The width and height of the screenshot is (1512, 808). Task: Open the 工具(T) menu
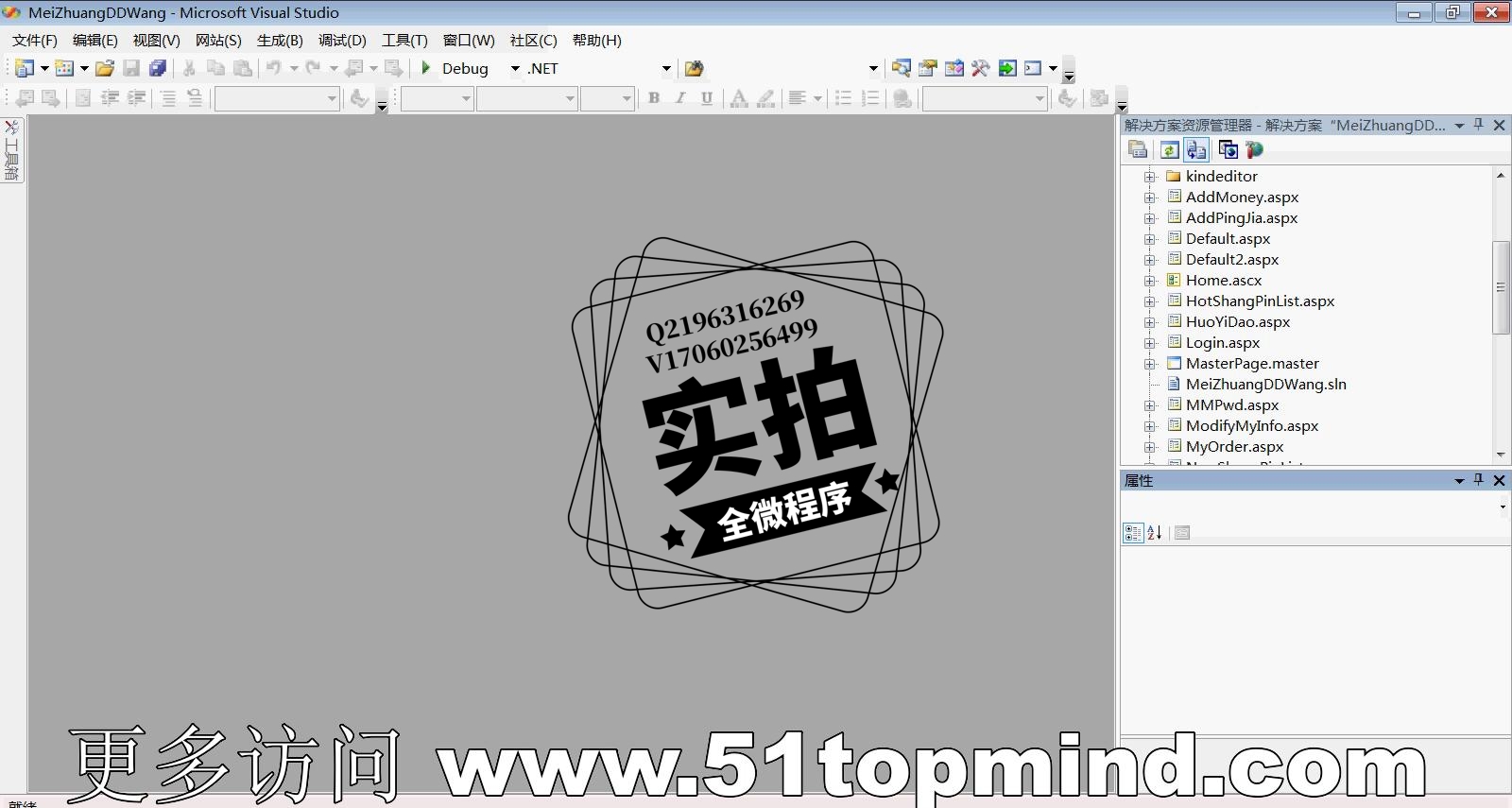(x=404, y=41)
